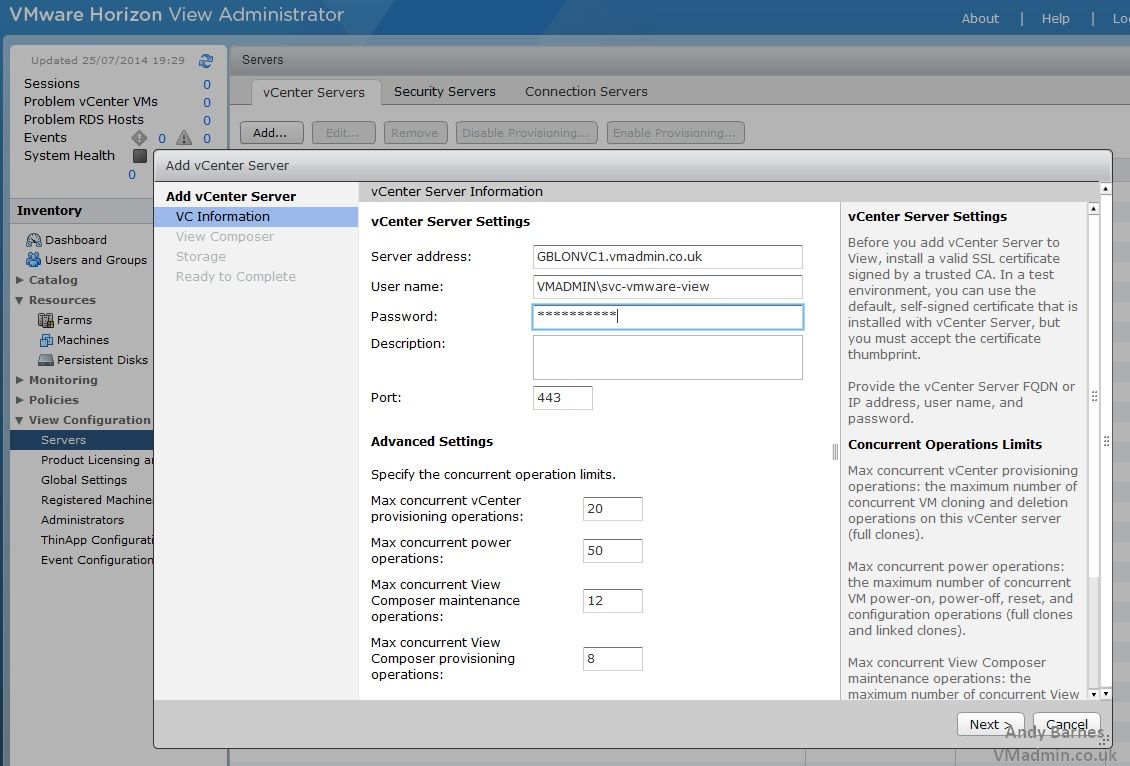
Task: Open ThinApp Configuration in the tree
Action: 97,540
